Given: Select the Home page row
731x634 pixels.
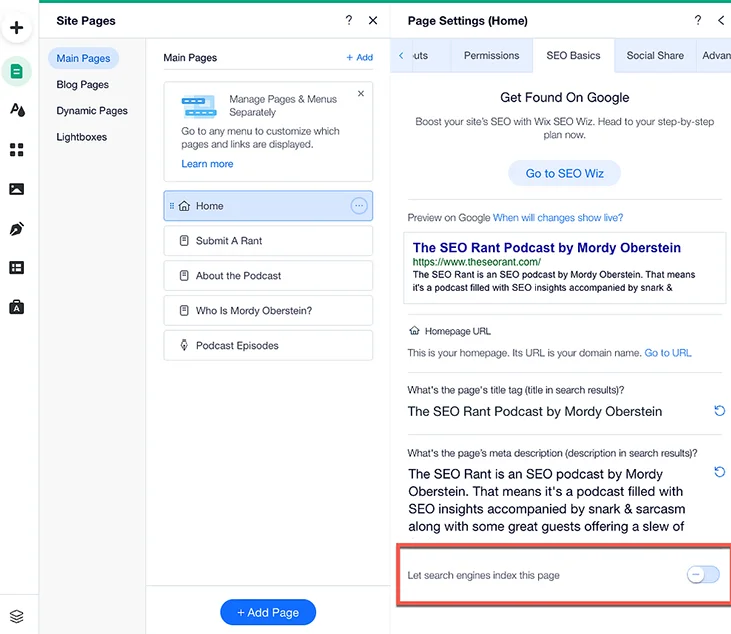Looking at the screenshot, I should point(268,206).
